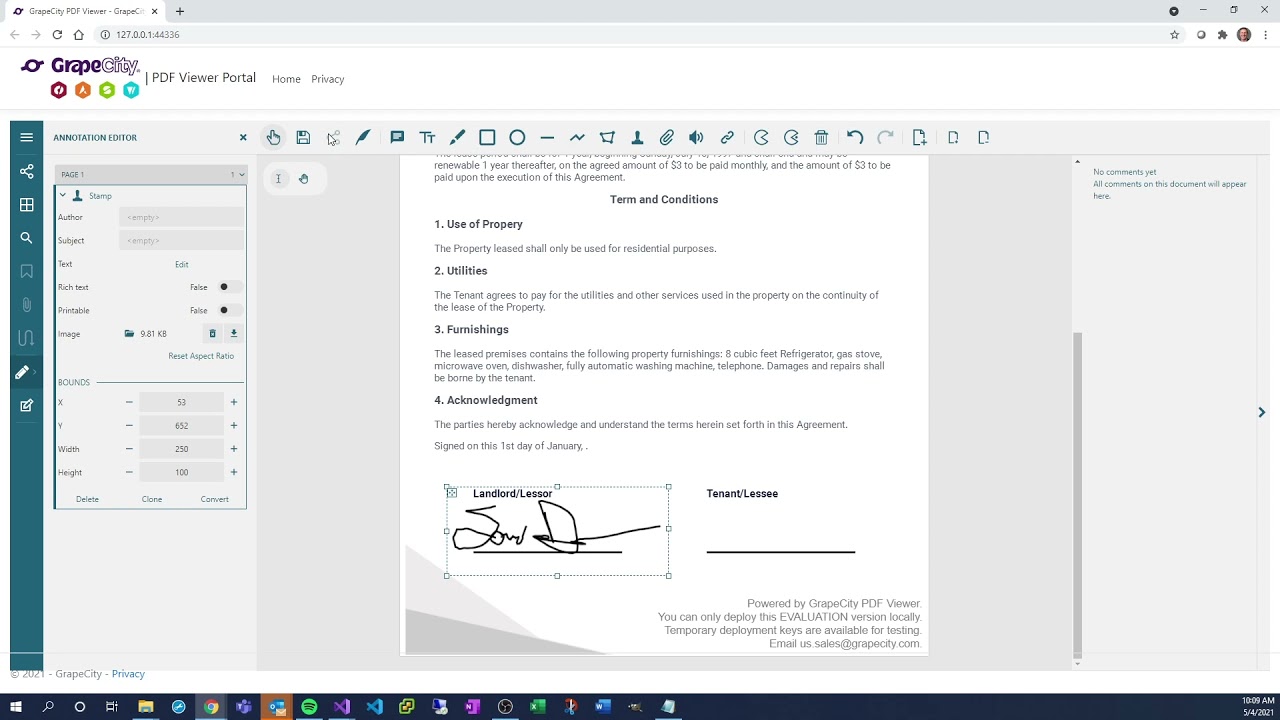Choose the polyline annotation tool
This screenshot has width=1280, height=720.
coord(577,137)
